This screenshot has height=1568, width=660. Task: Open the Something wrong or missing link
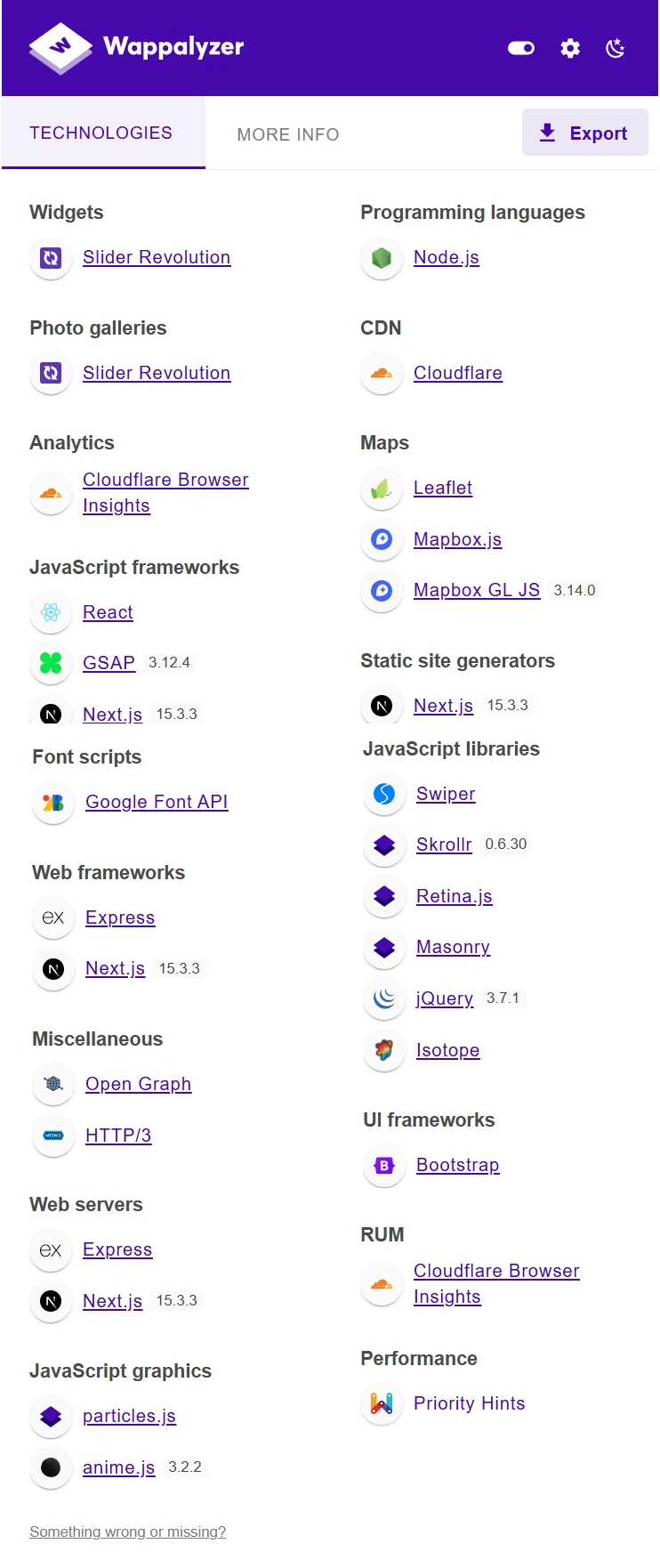click(x=127, y=1532)
